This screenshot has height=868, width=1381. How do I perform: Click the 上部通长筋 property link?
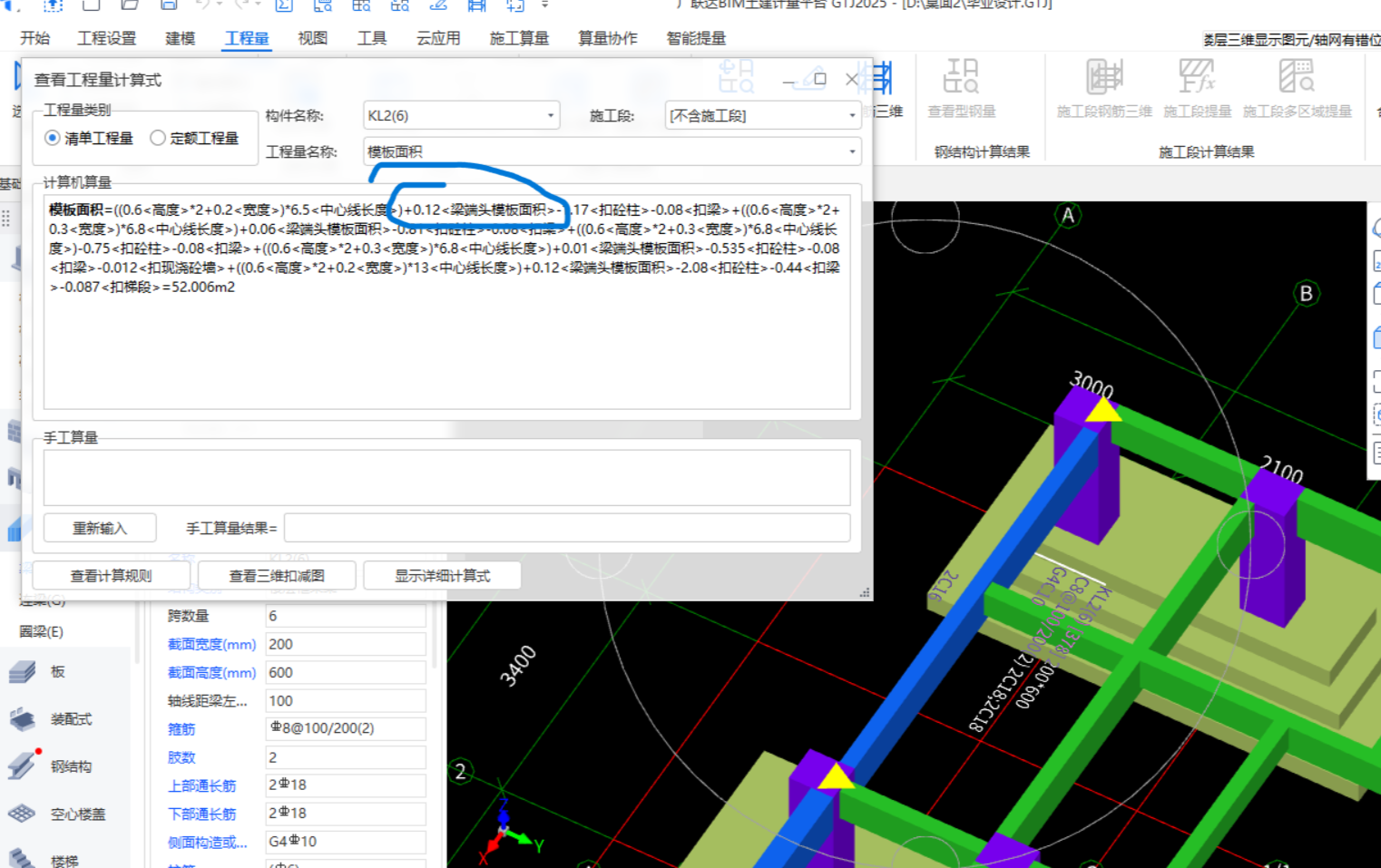click(x=201, y=785)
